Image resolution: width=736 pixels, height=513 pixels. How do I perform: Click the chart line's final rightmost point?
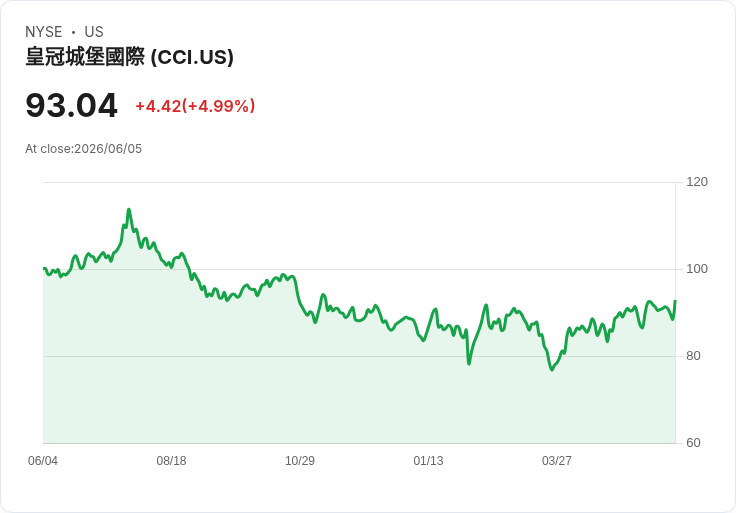tap(675, 301)
